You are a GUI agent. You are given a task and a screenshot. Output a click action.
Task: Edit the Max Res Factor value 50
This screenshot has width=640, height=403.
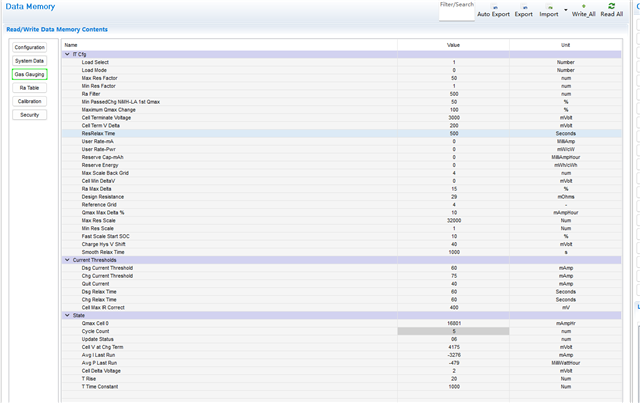tap(453, 78)
